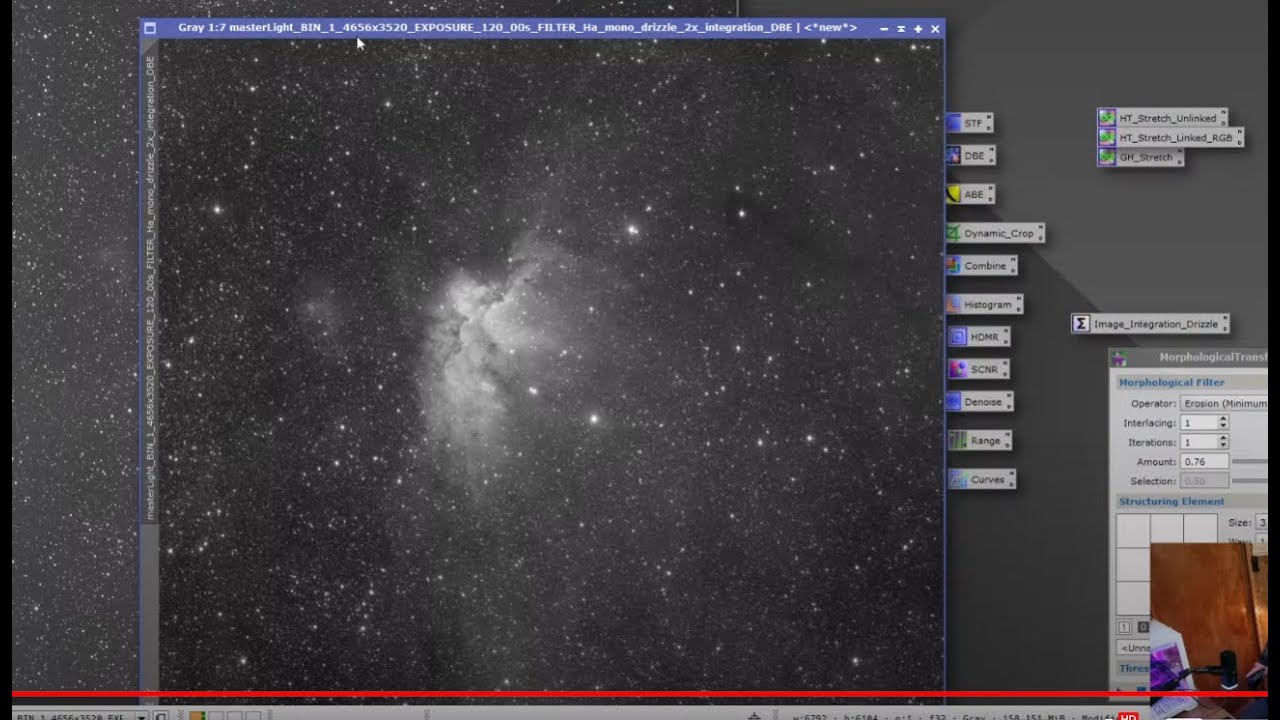The image size is (1280, 720).
Task: Click the HT_Stretch_Linked_RGB process icon
Action: click(1170, 137)
